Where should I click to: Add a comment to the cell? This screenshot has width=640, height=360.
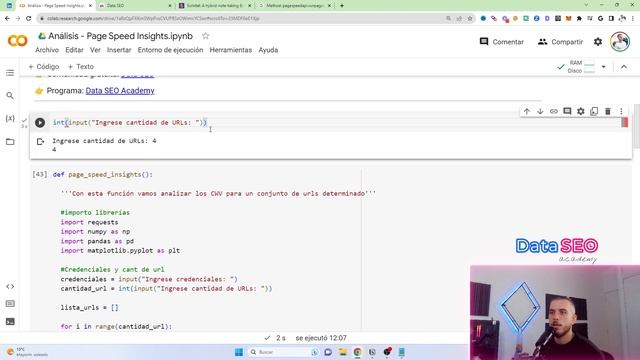[567, 111]
